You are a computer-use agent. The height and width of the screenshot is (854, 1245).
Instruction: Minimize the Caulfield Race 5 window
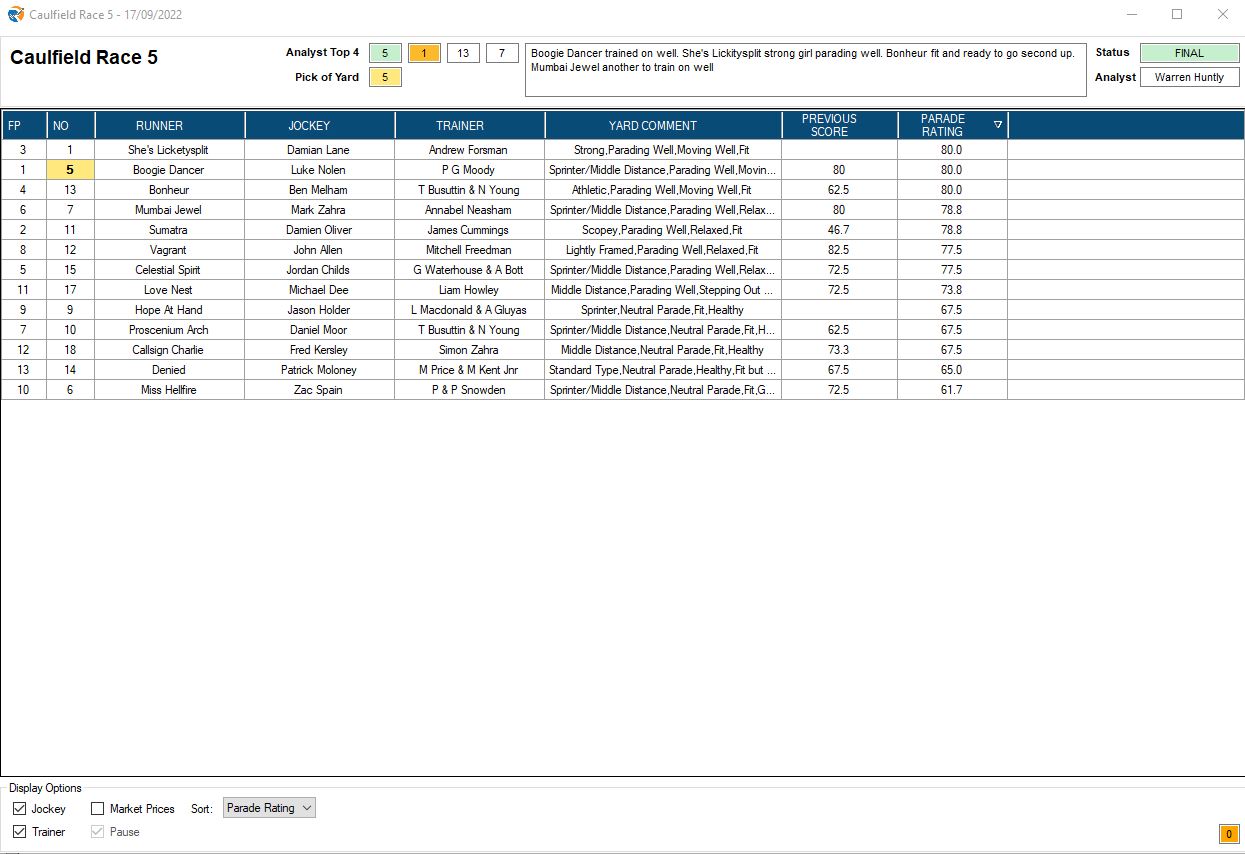coord(1132,14)
